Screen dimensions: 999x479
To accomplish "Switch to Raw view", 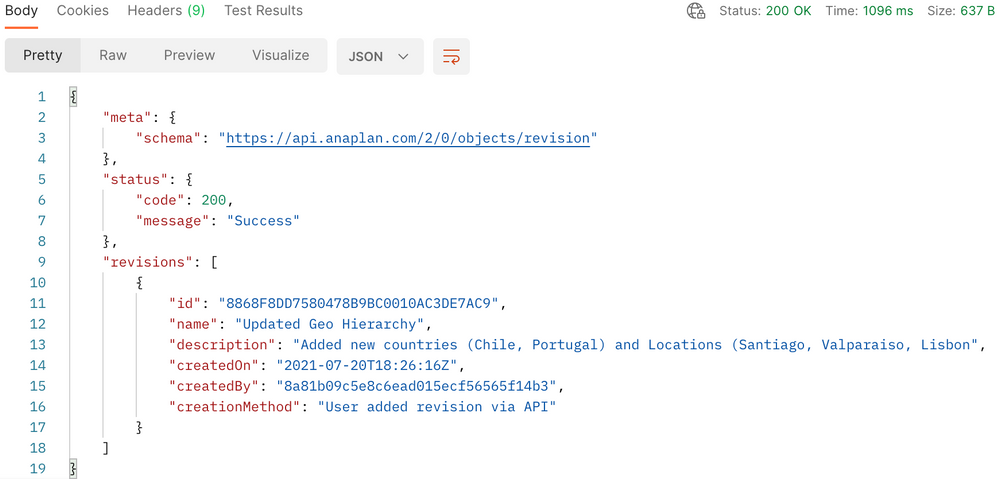I will tap(113, 55).
